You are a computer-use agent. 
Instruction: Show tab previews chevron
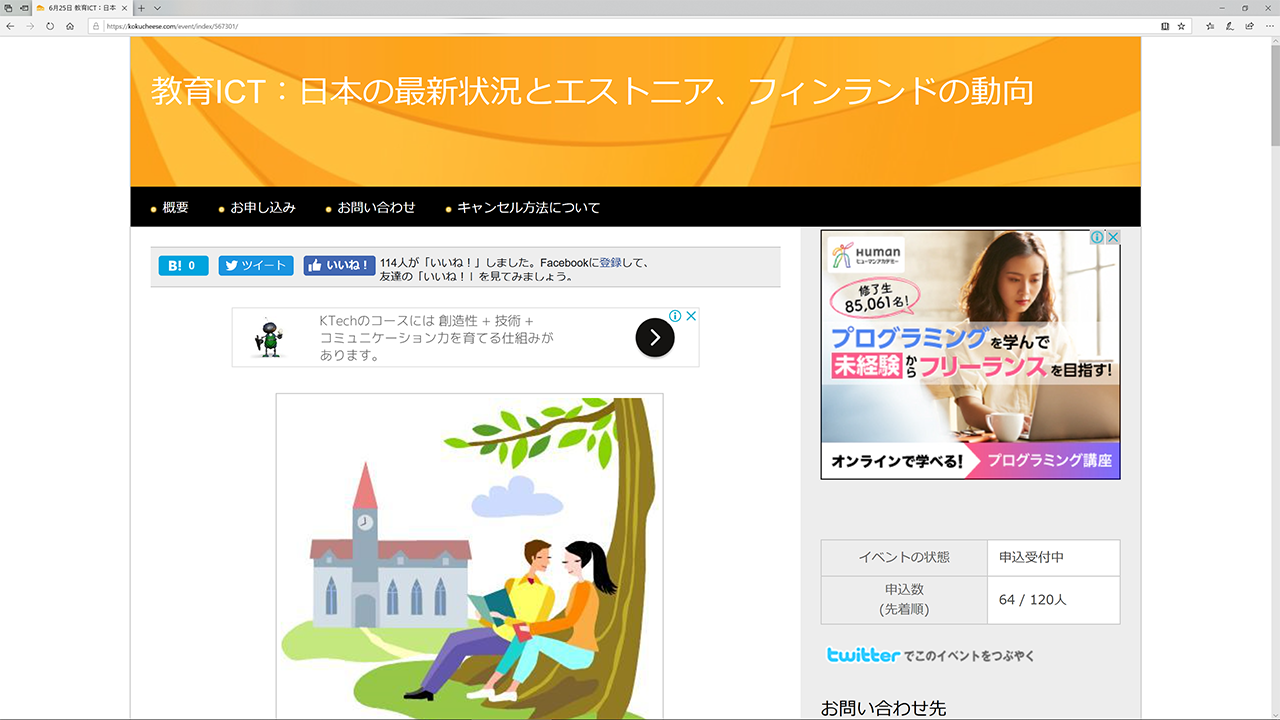tap(157, 8)
